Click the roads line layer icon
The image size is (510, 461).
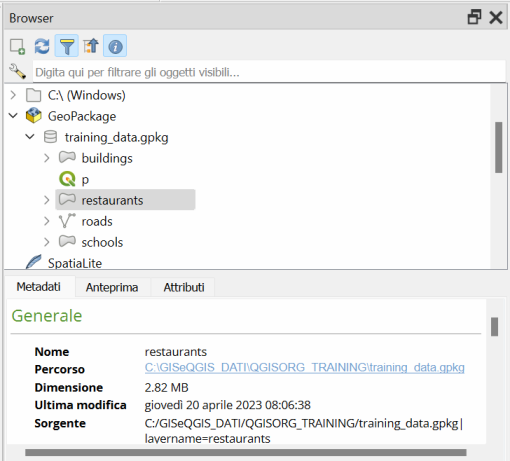pyautogui.click(x=67, y=221)
